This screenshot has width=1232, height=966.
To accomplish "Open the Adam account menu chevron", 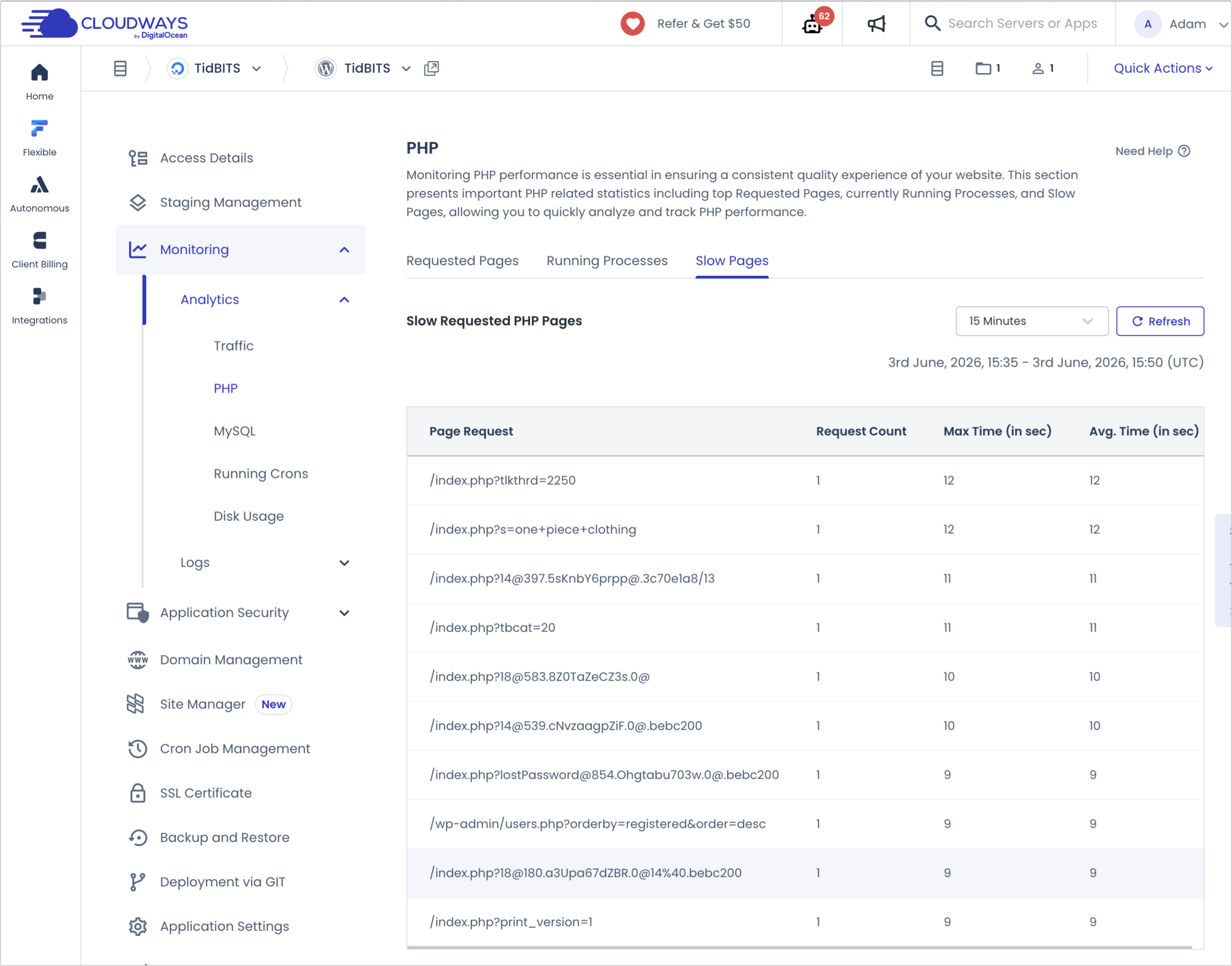I will (x=1223, y=25).
